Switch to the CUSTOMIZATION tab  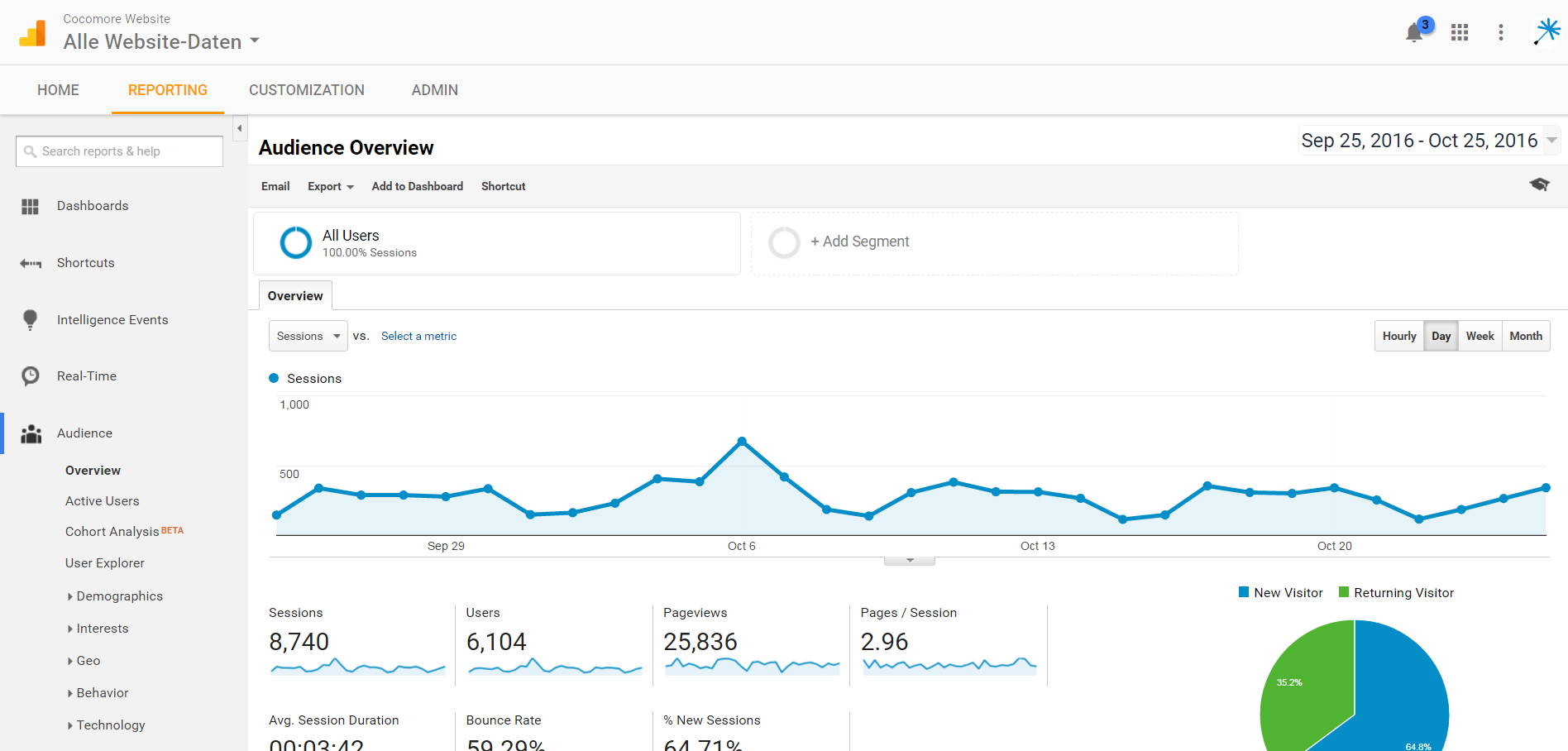[307, 89]
